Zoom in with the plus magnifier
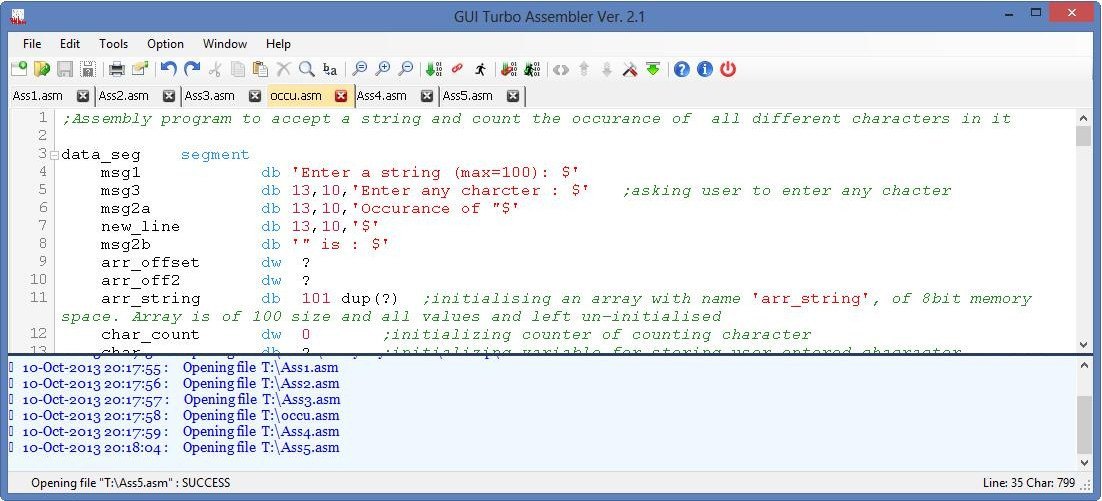1102x501 pixels. pos(382,69)
